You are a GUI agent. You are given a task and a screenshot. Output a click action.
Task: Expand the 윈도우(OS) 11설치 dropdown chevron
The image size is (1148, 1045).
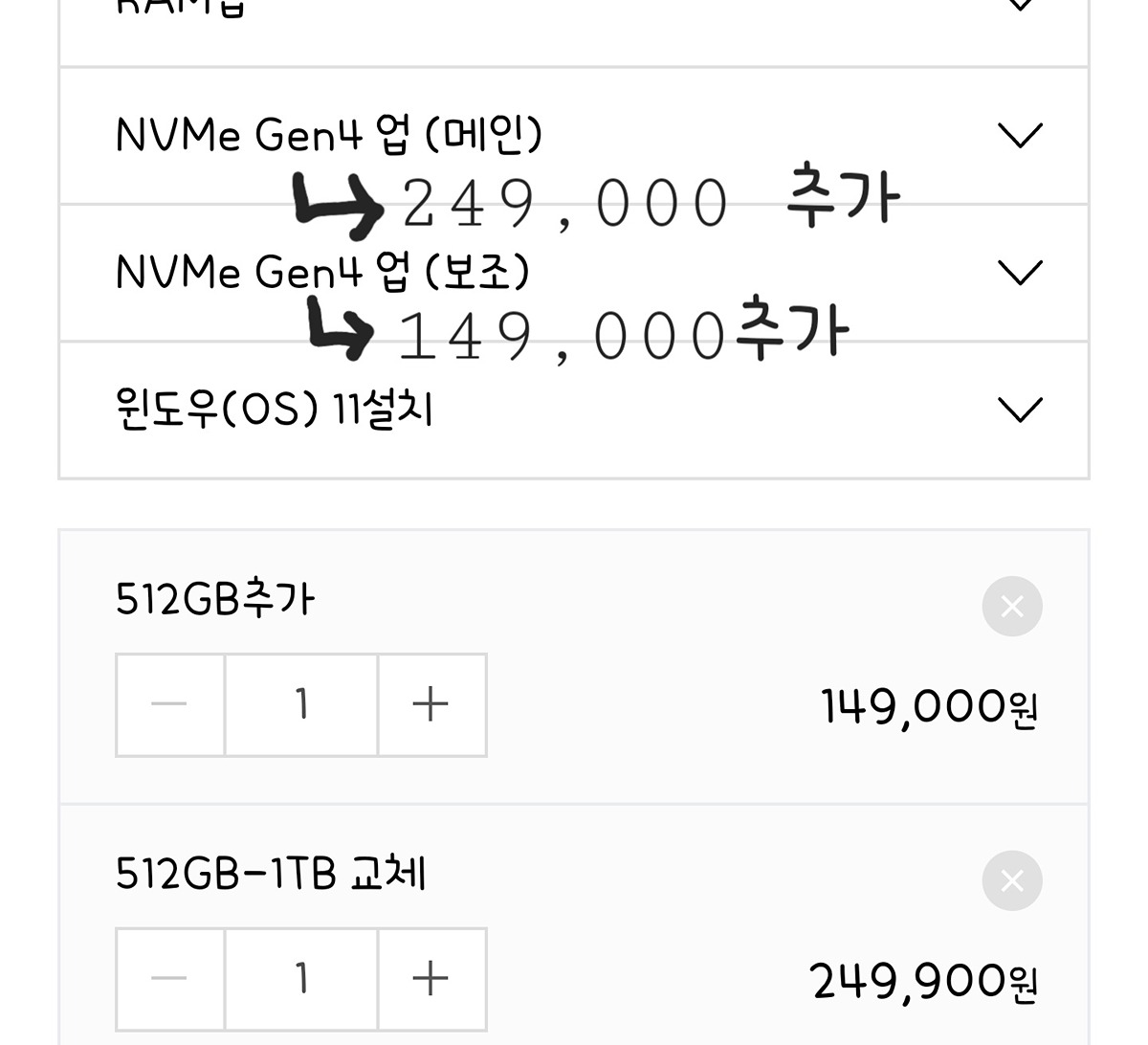(x=1019, y=410)
